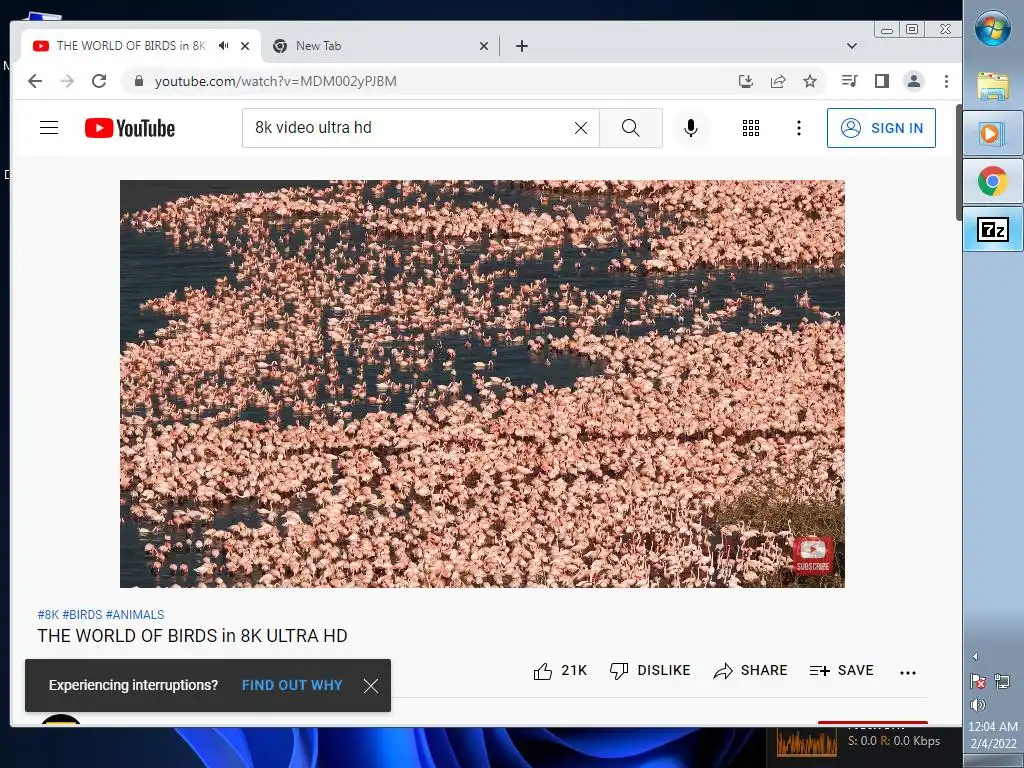Share this page from the address bar
The image size is (1024, 768).
[x=778, y=81]
